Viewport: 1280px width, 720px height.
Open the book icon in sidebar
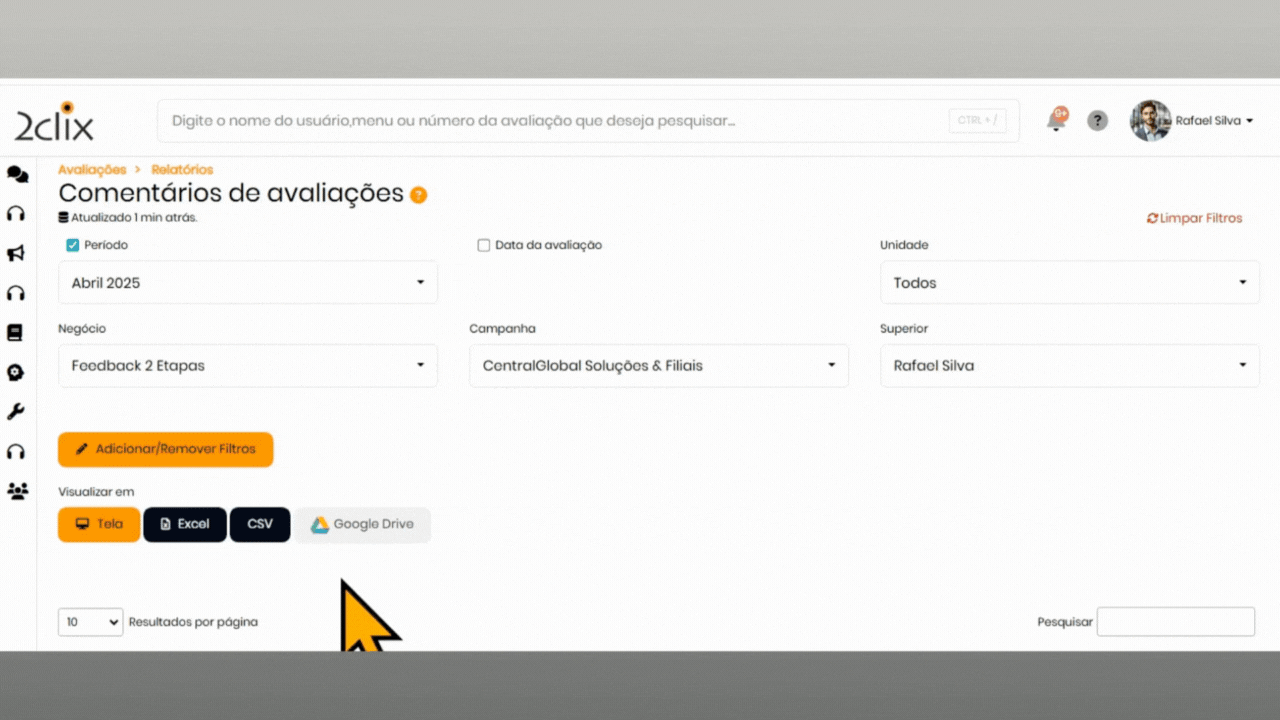(x=15, y=332)
